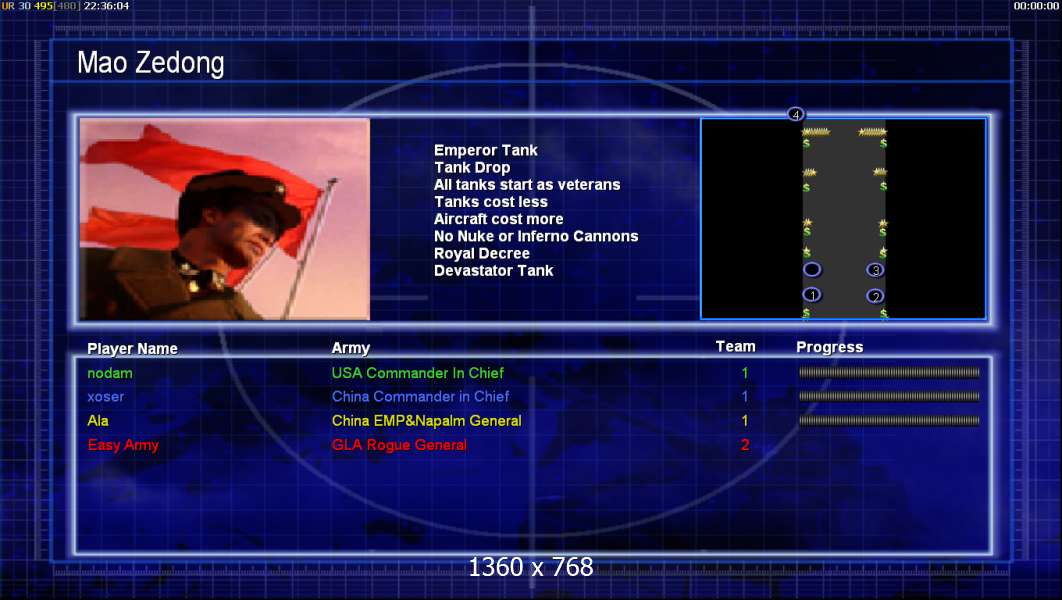
Task: Click 'All tanks start as veterans' line
Action: 527,184
